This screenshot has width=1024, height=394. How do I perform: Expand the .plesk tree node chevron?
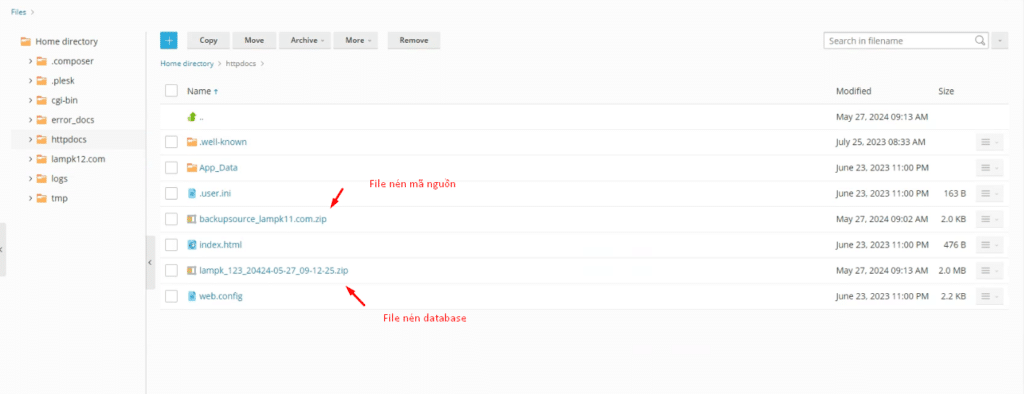(30, 80)
